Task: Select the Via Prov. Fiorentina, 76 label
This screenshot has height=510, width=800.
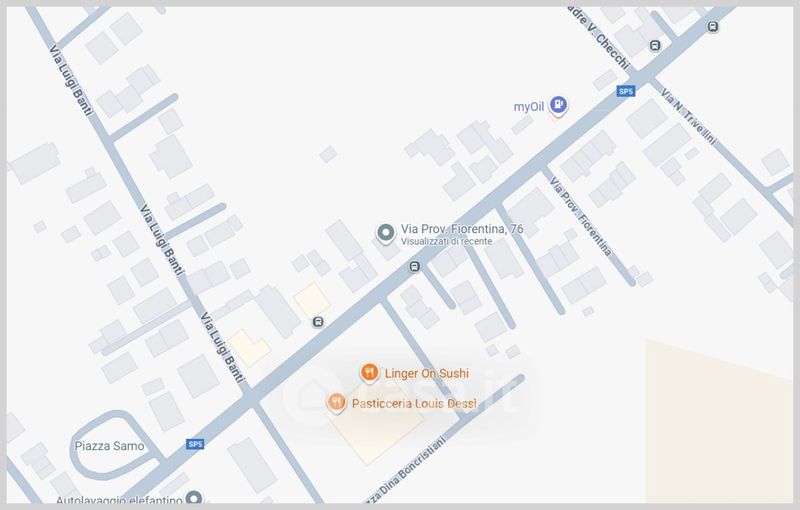Action: coord(462,229)
